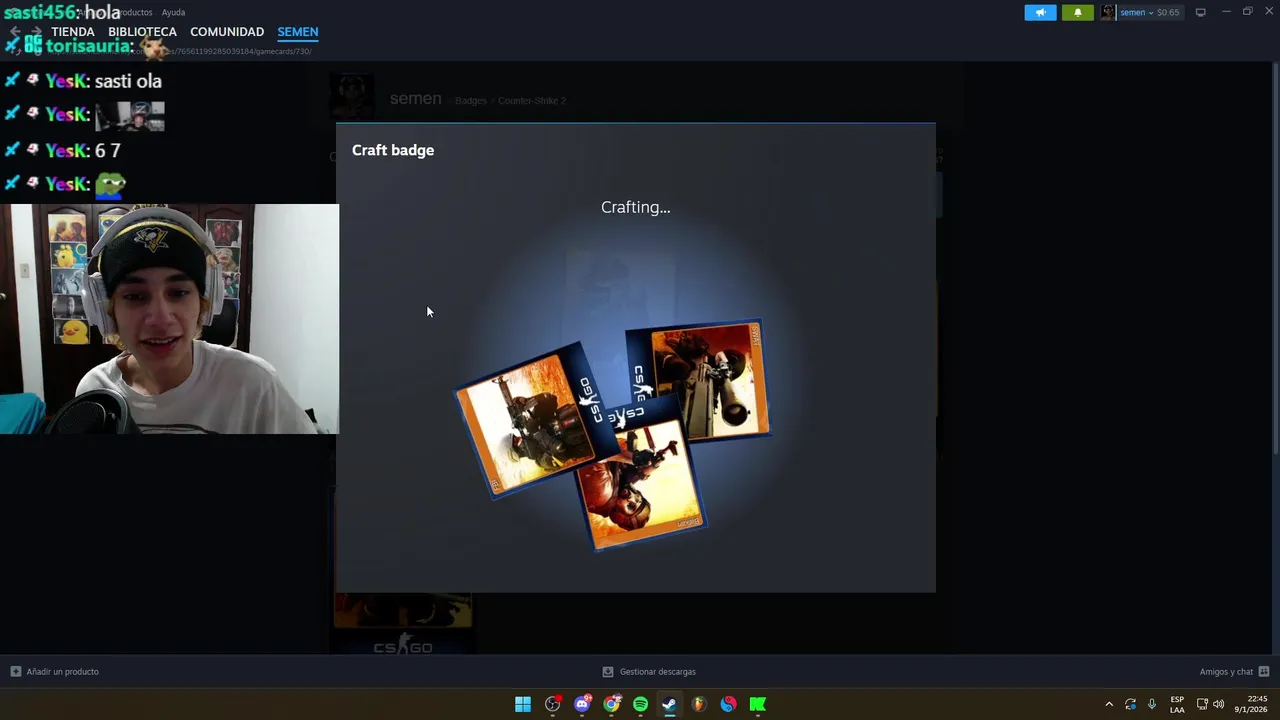Open Steam announcements megaphone button
This screenshot has height=720, width=1280.
(1040, 12)
